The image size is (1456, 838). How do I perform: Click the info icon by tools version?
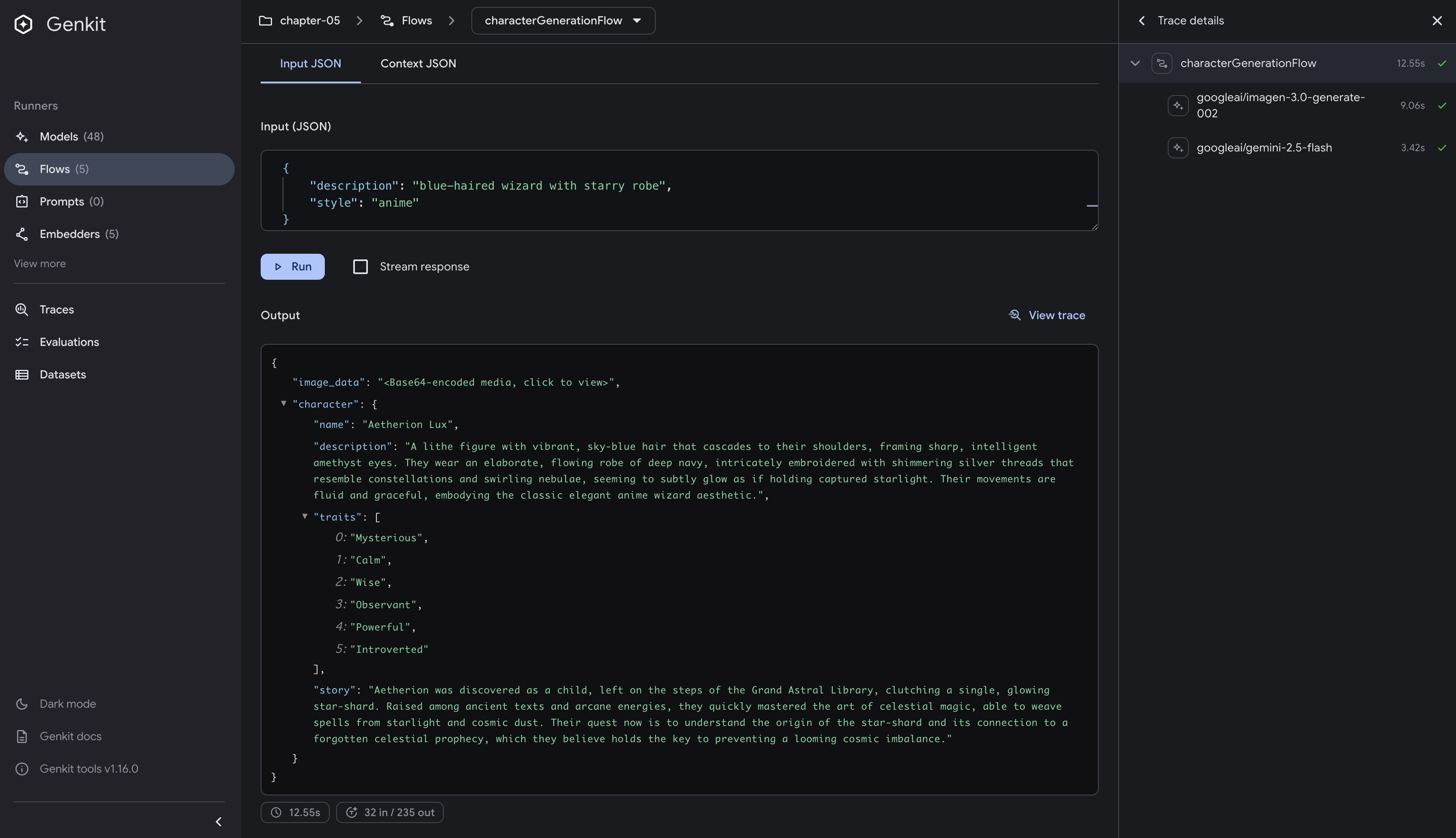(x=22, y=769)
